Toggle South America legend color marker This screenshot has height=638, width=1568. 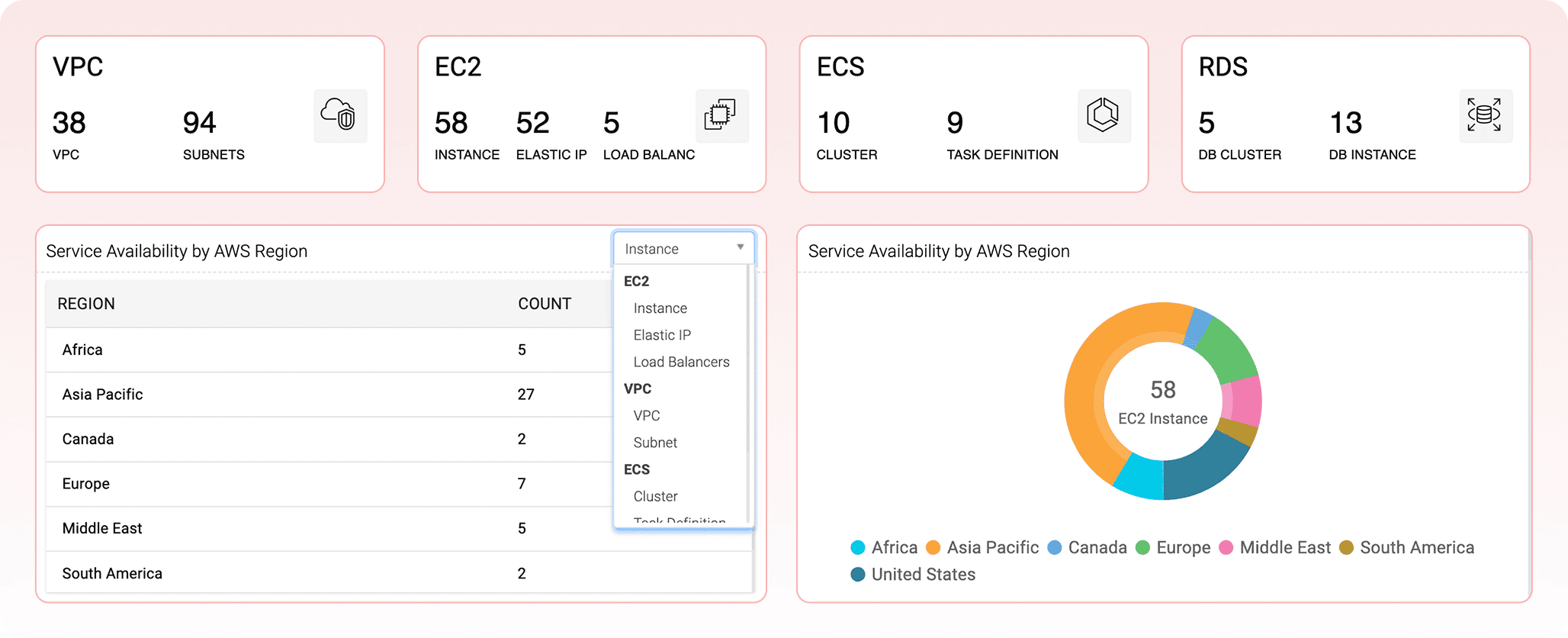1346,547
